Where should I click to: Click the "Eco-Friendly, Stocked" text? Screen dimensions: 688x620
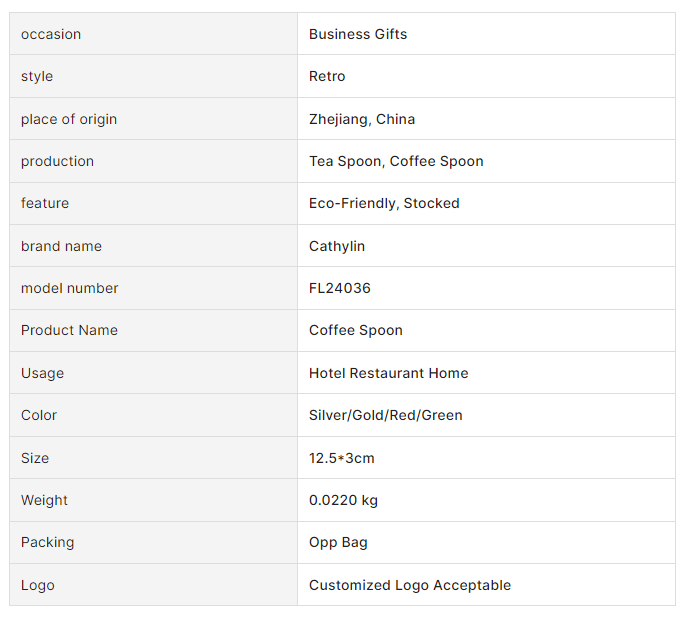click(384, 203)
